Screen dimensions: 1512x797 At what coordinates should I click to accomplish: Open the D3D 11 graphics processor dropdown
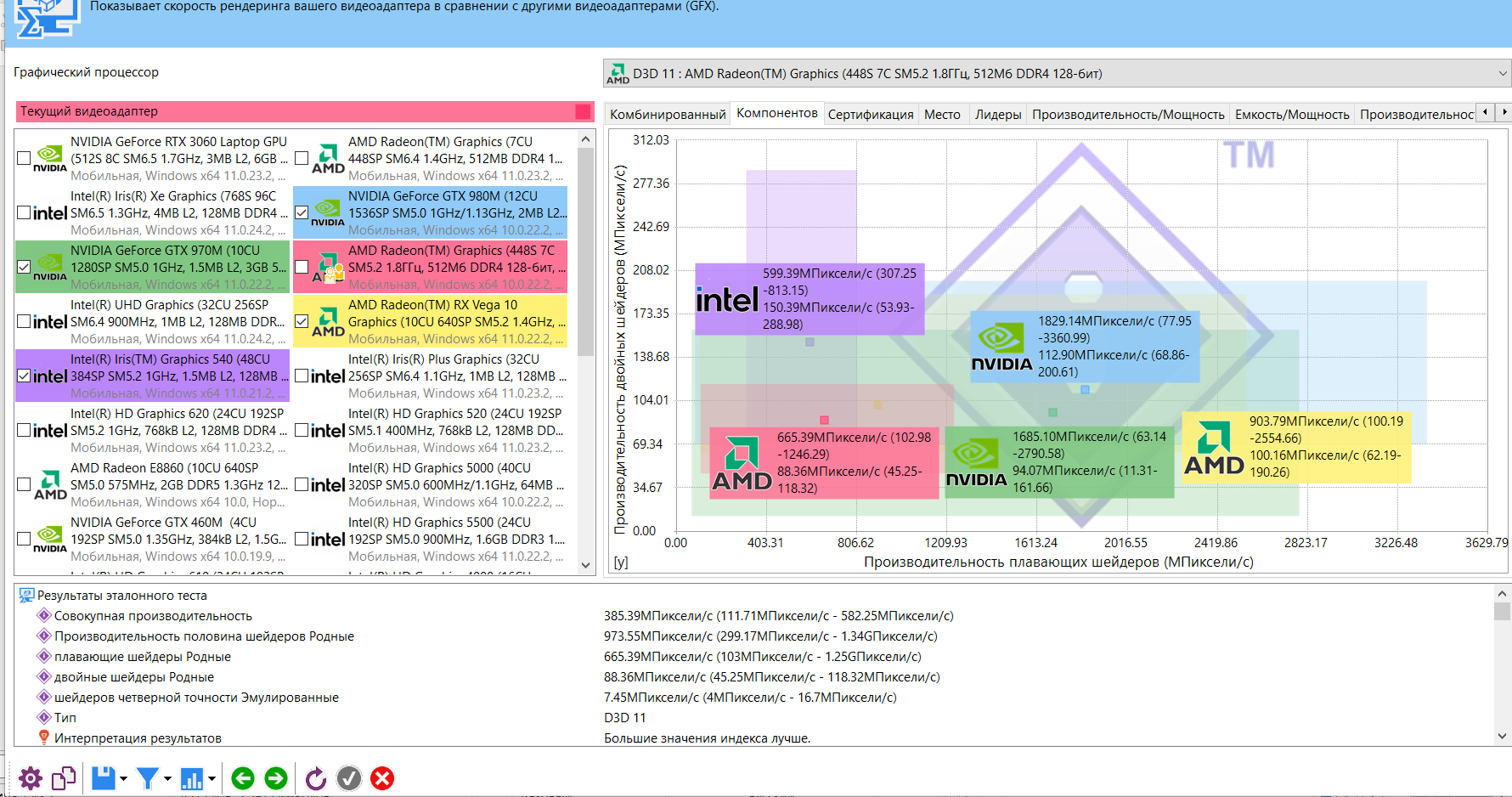click(1057, 74)
